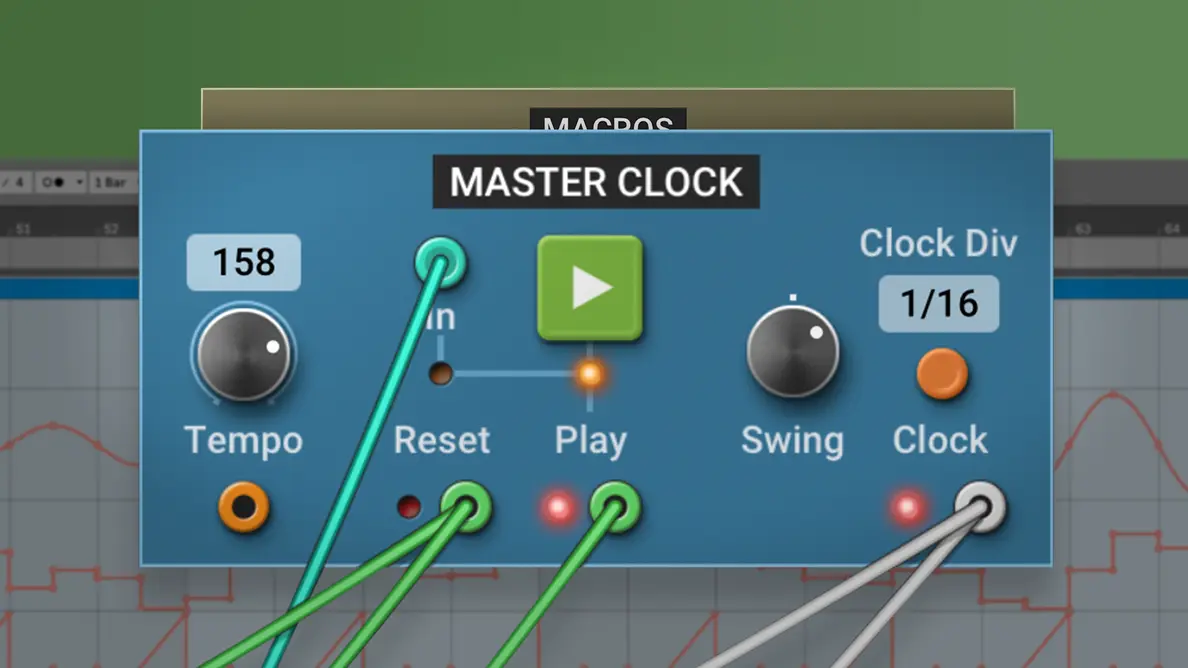This screenshot has height=668, width=1188.
Task: Open the 1/16 Clock Div selector
Action: (x=939, y=304)
